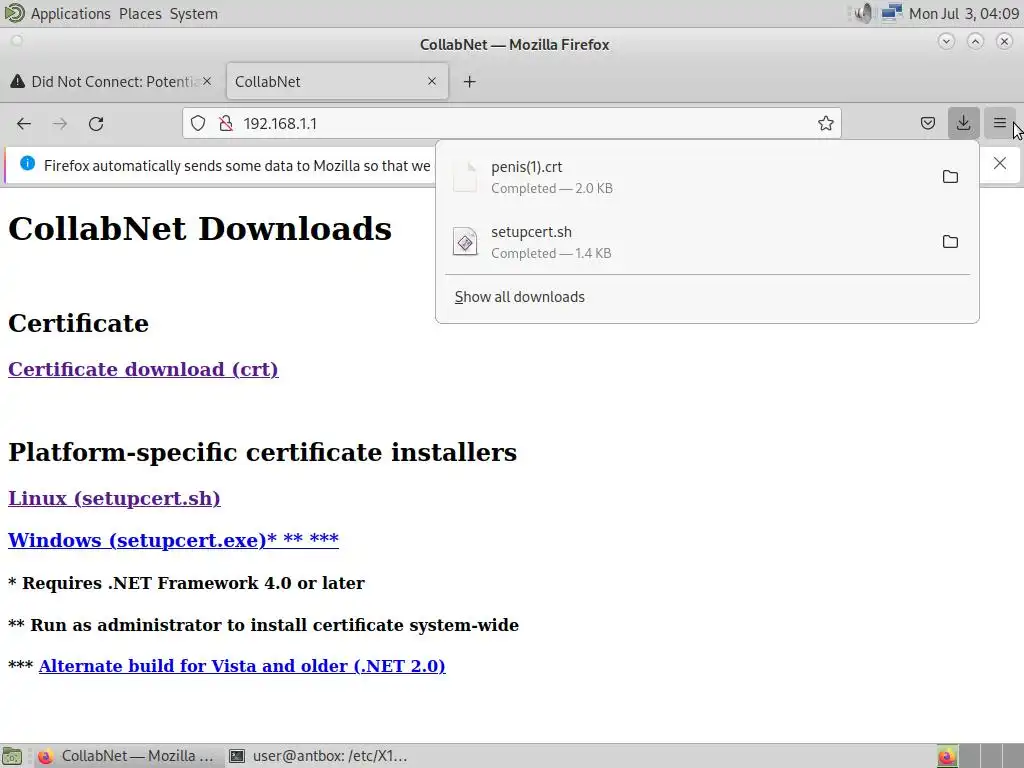Open Alternate build for Vista link
1024x768 pixels.
click(242, 666)
